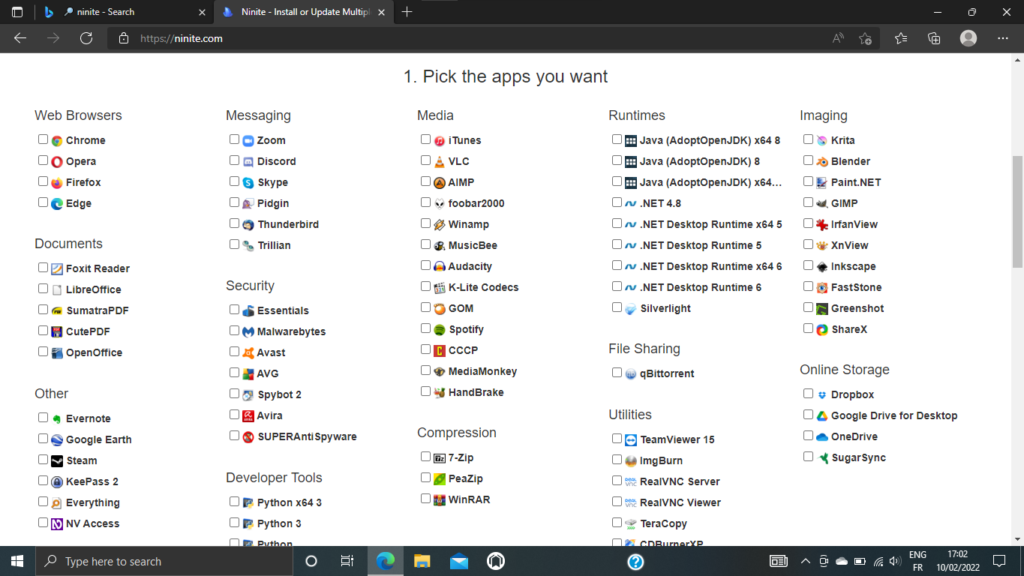The image size is (1024, 576).
Task: Click the MediaMonkey label
Action: coord(483,372)
